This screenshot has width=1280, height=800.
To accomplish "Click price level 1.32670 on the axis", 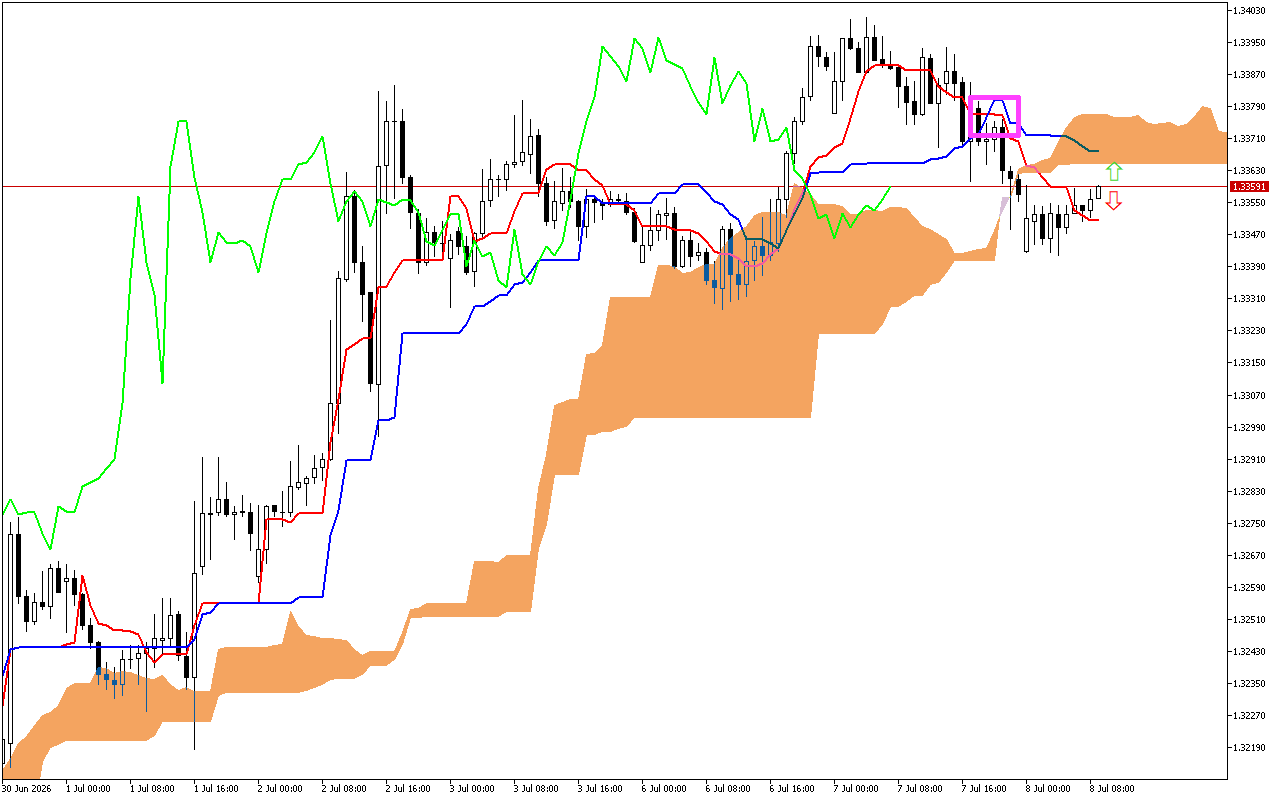I will (1250, 556).
